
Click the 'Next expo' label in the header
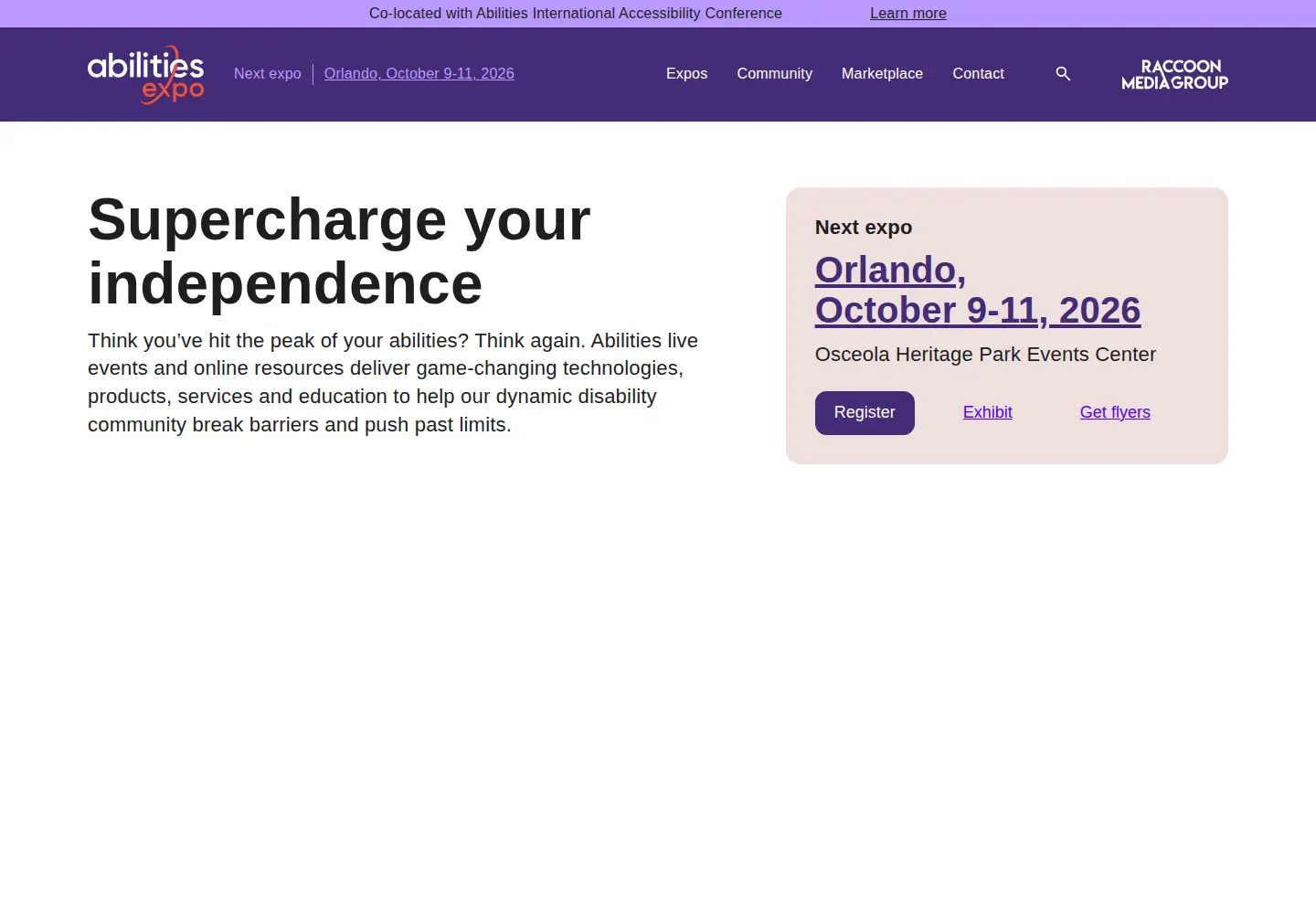[268, 74]
